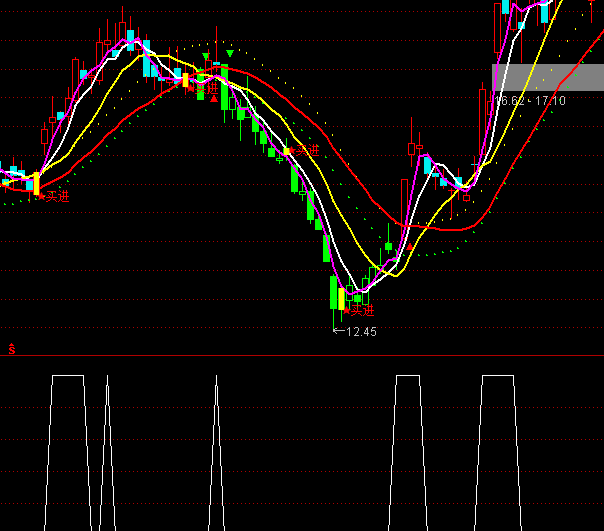Click the red hollow candlestick at the rebound top

413,149
